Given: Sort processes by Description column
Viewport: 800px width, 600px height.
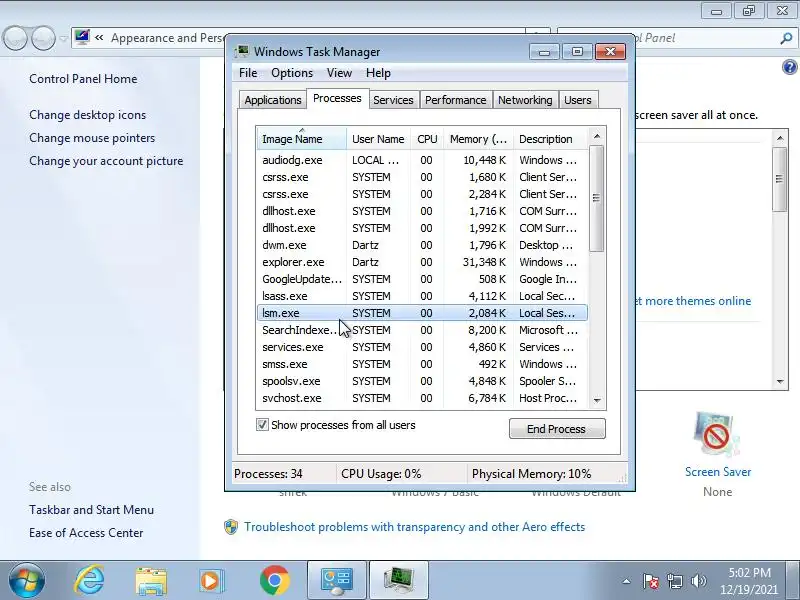Looking at the screenshot, I should point(551,139).
